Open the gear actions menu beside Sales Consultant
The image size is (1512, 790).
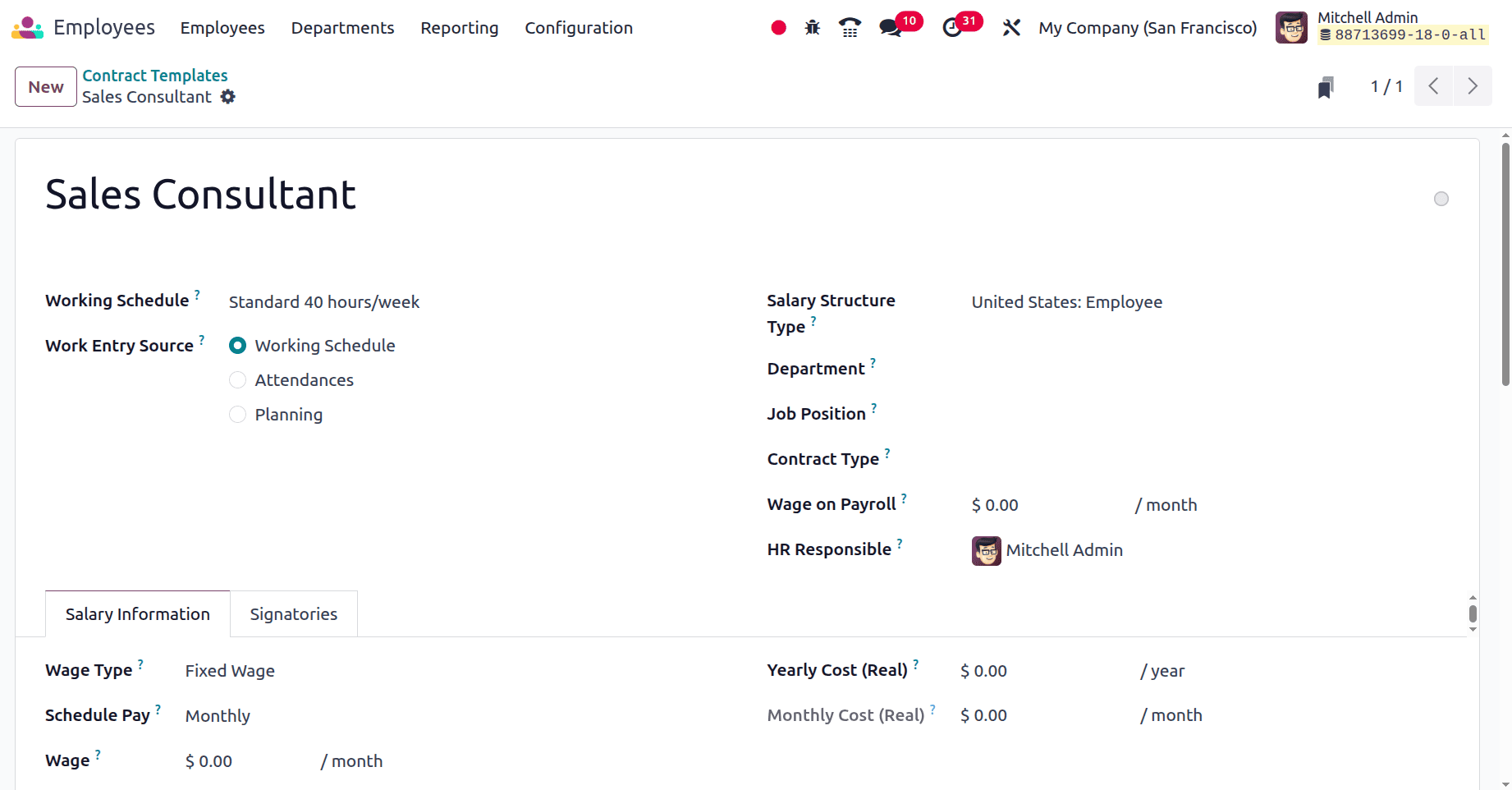[228, 97]
